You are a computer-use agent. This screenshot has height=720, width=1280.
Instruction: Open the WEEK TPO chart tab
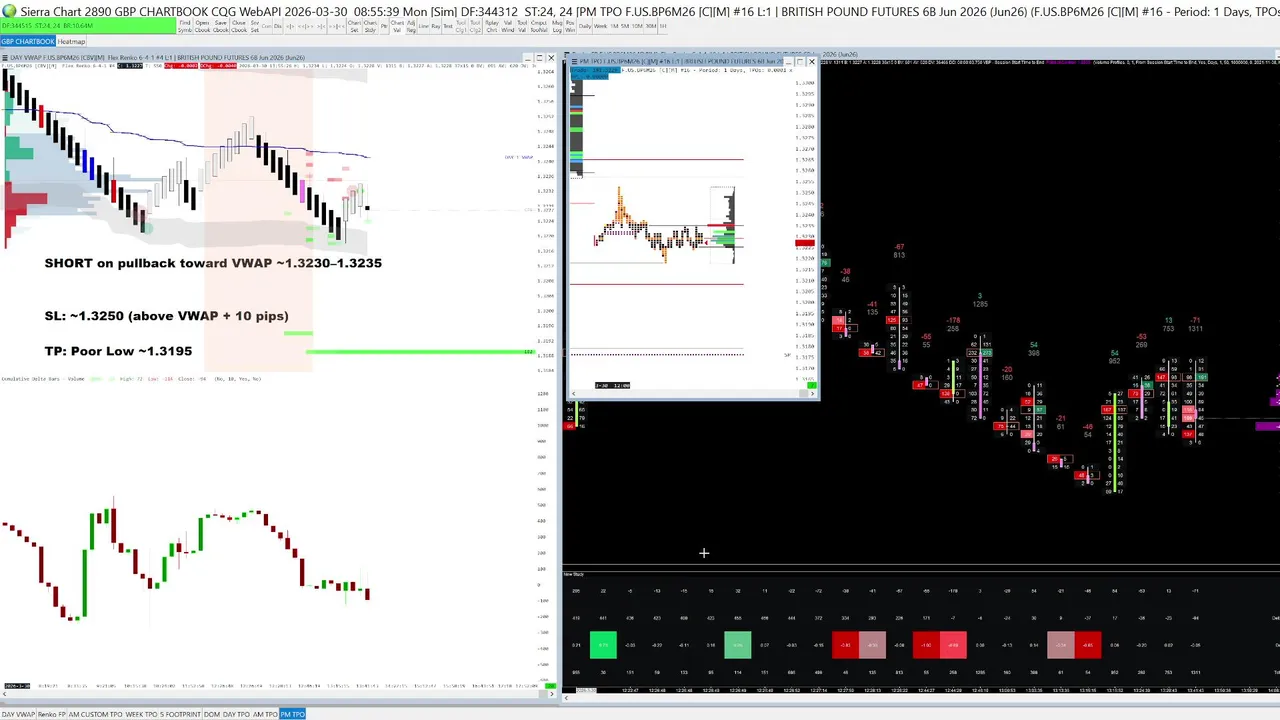tap(141, 714)
